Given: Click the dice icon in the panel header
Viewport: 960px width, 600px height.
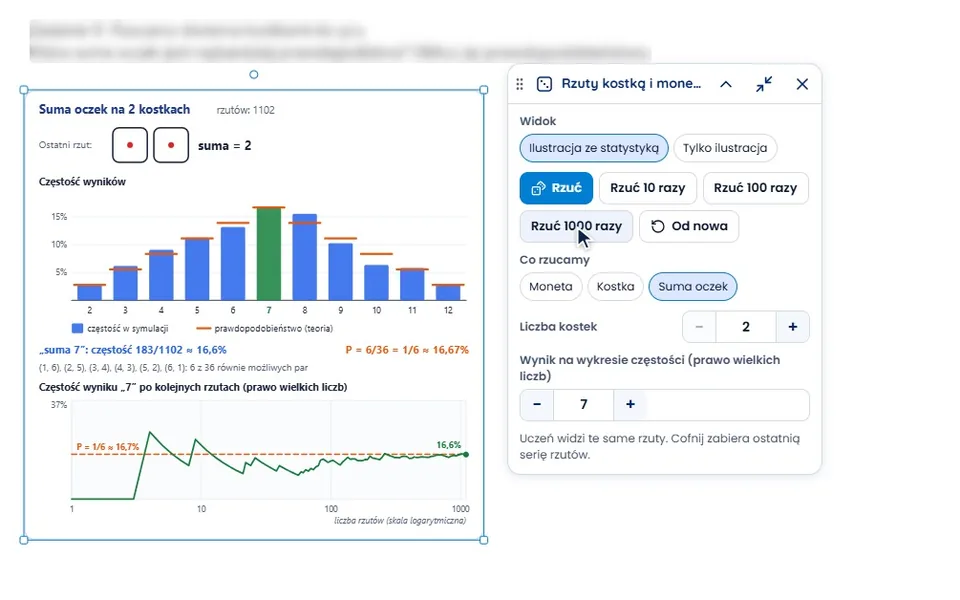Looking at the screenshot, I should [x=544, y=84].
